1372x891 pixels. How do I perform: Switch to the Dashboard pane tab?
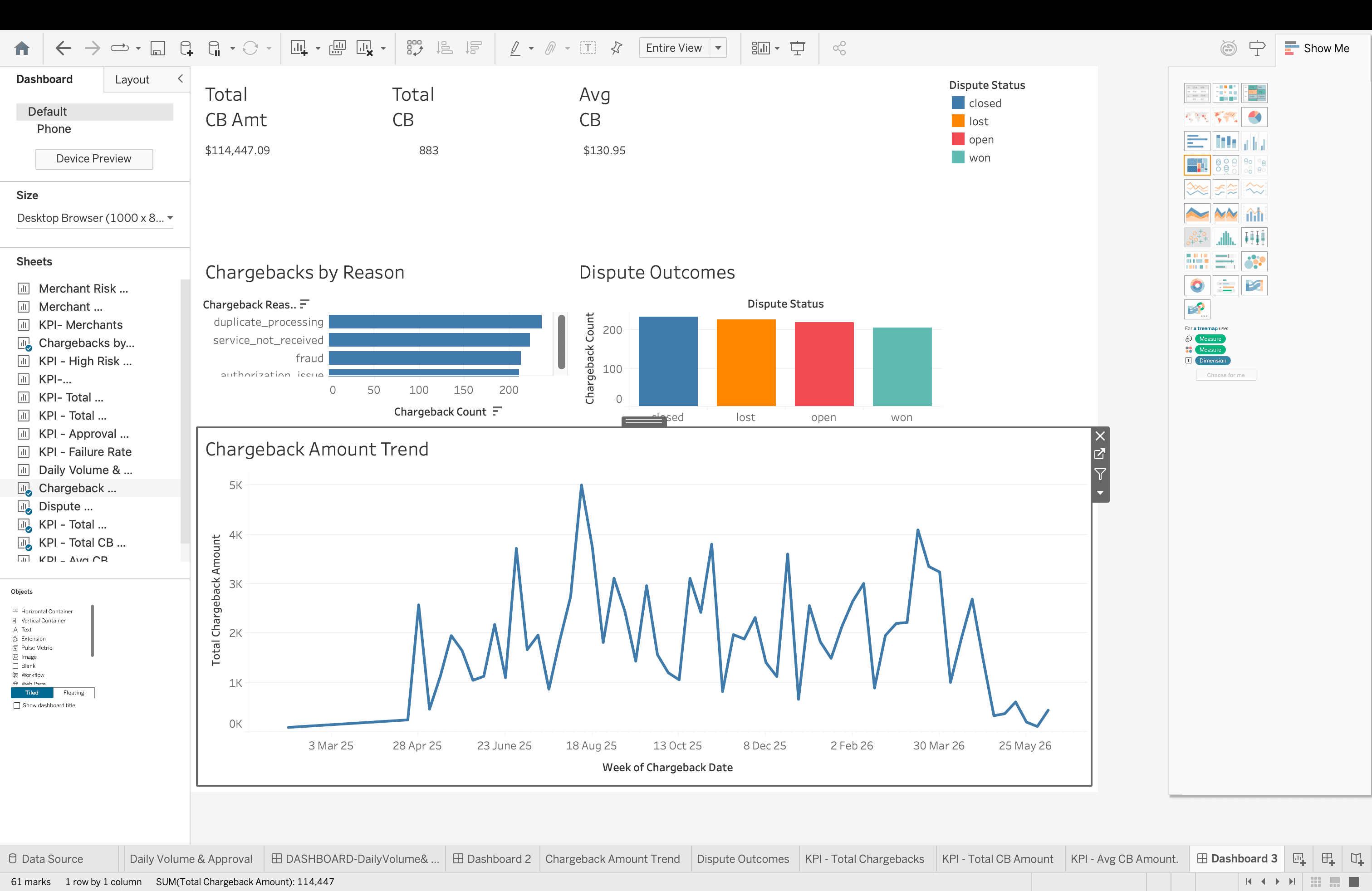(44, 79)
